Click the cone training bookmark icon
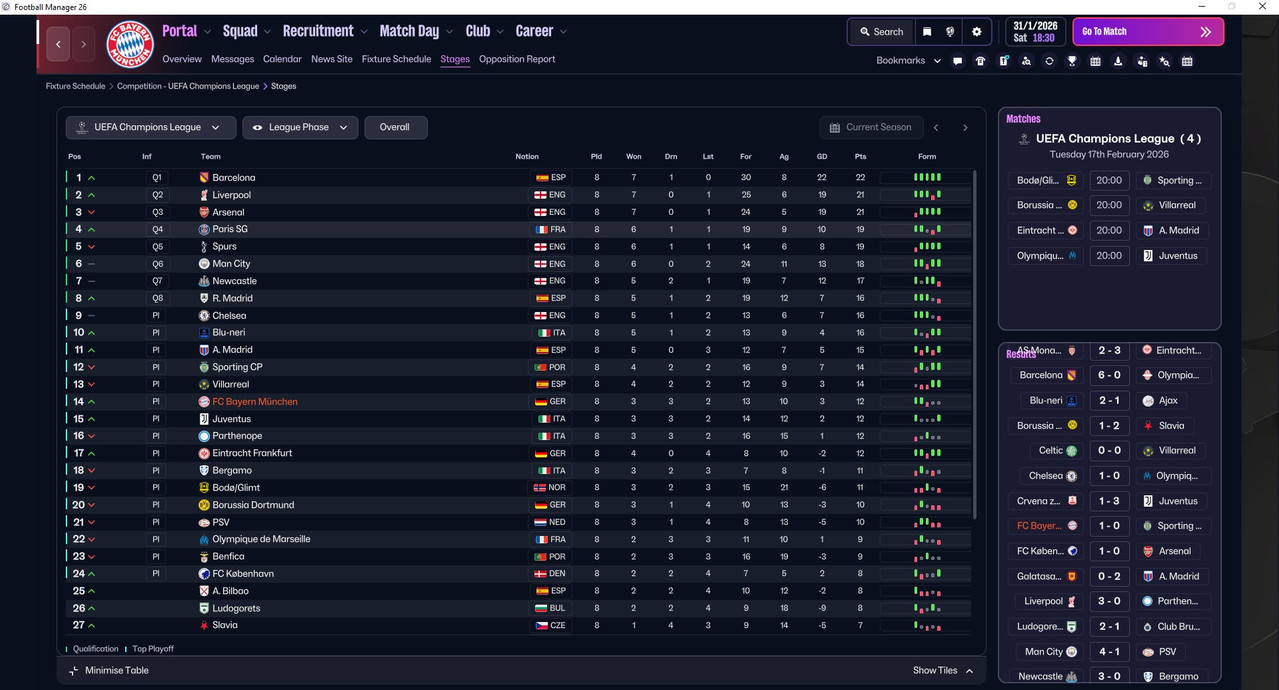 pyautogui.click(x=1118, y=61)
